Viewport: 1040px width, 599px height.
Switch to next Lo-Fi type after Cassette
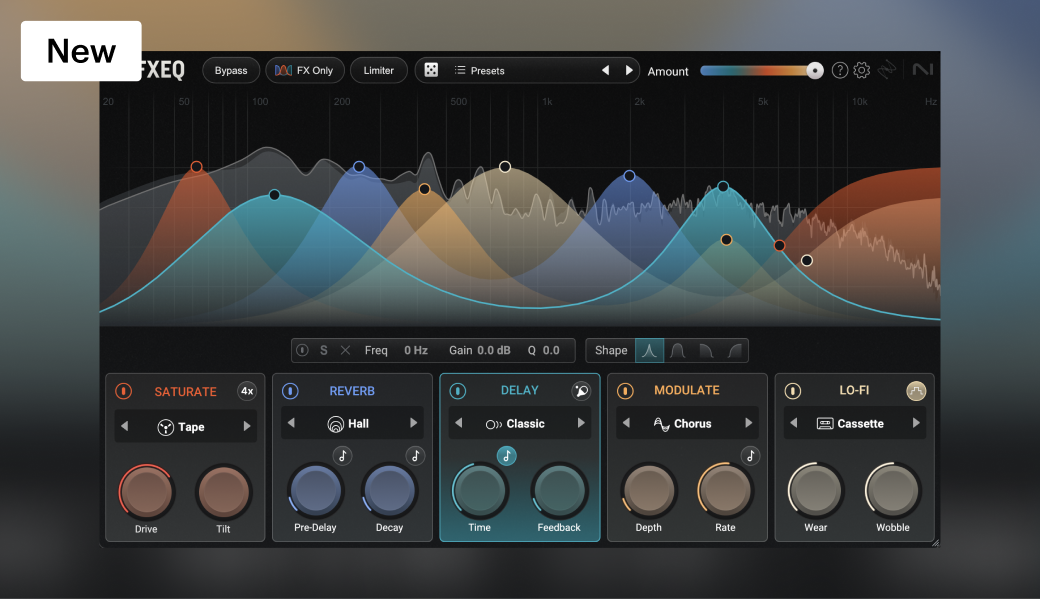coord(916,423)
